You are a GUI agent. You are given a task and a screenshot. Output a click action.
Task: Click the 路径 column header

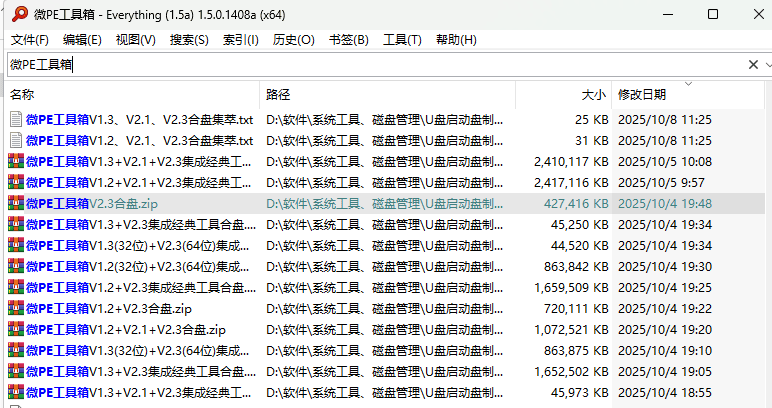[x=278, y=95]
